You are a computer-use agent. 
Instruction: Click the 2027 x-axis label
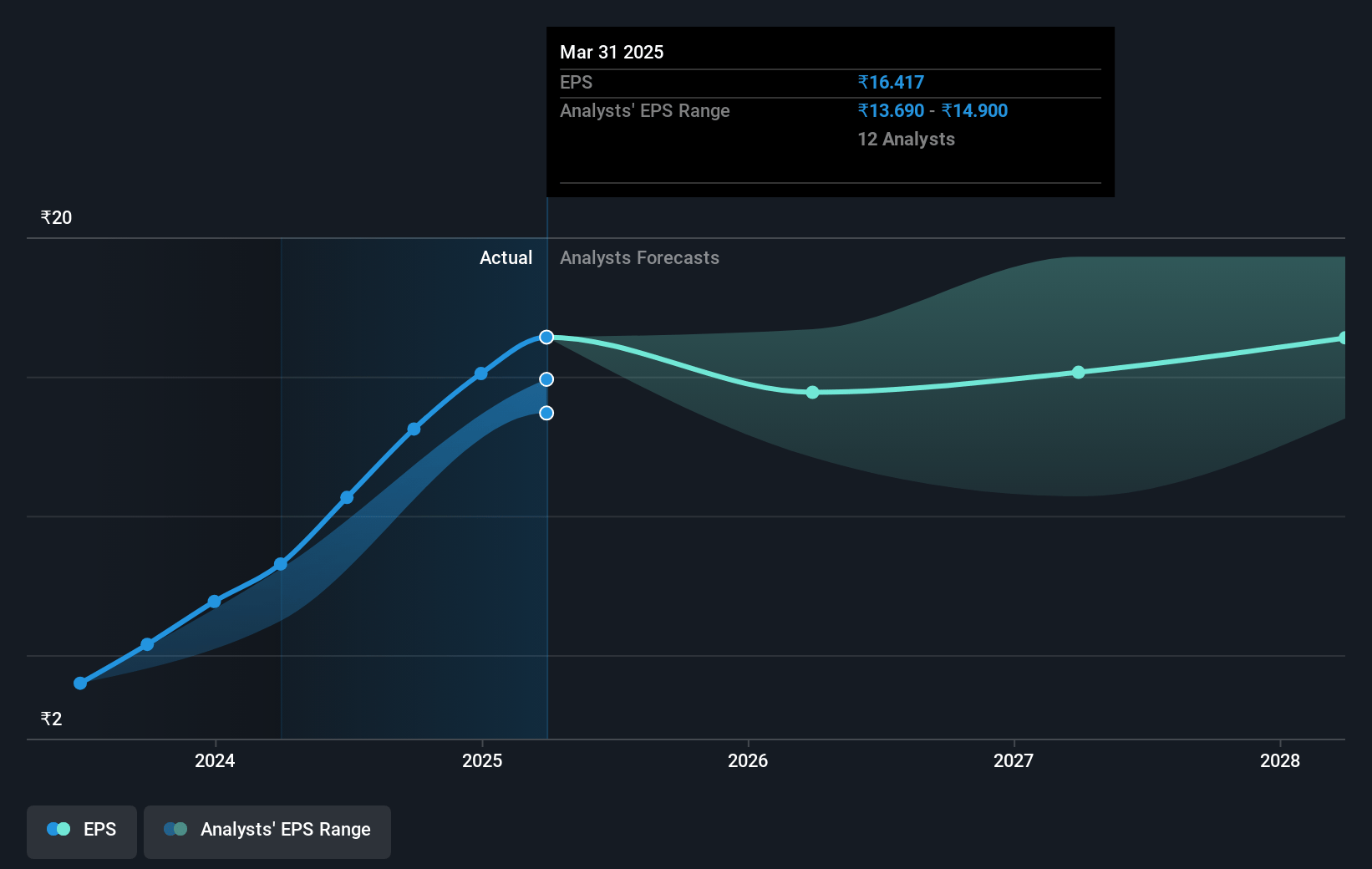1014,760
